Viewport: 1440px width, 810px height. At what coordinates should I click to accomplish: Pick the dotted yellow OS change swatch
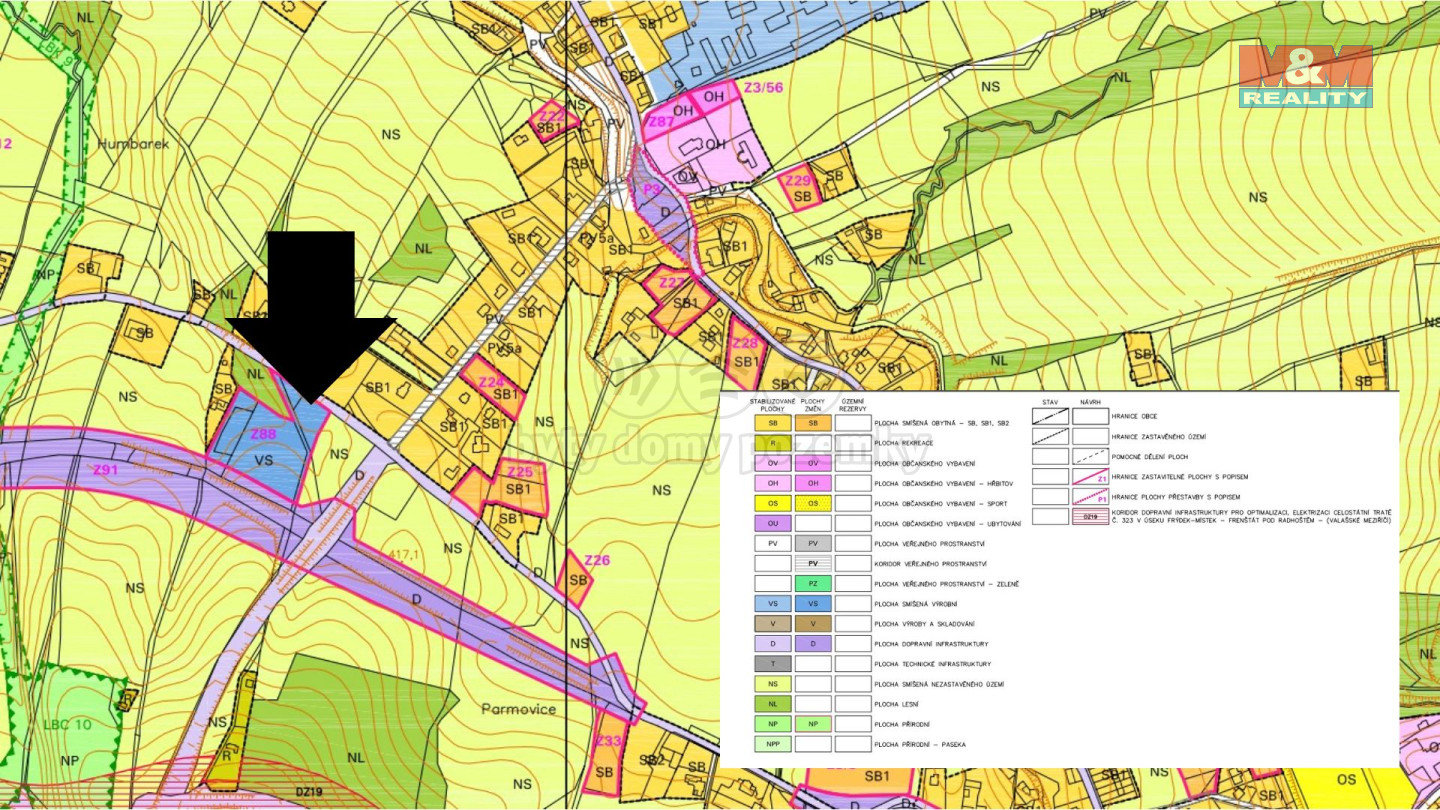(813, 503)
